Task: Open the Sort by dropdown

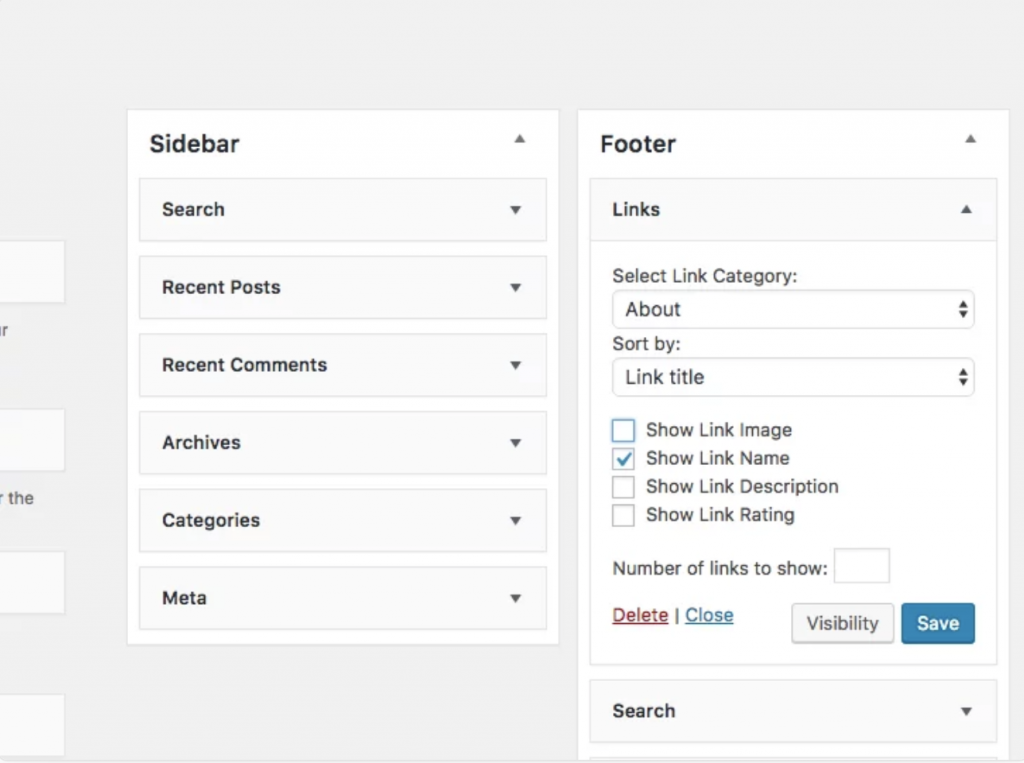Action: 793,377
